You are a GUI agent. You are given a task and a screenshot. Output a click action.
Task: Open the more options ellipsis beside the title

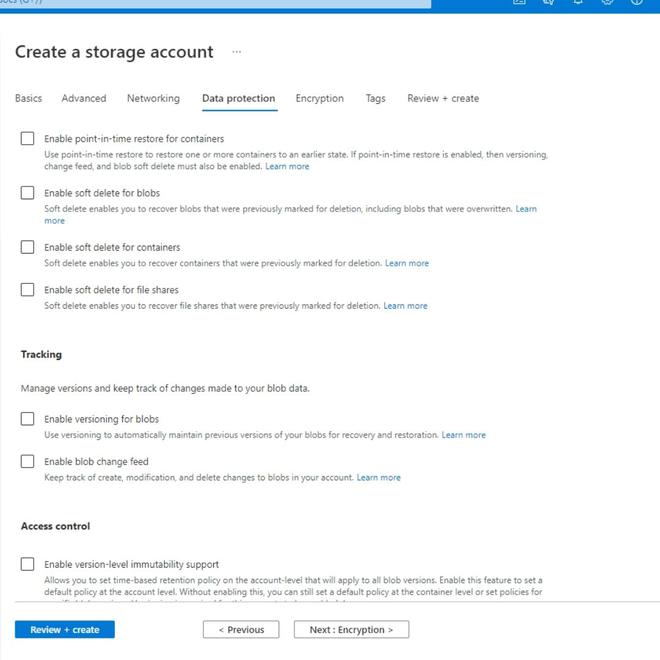click(236, 52)
